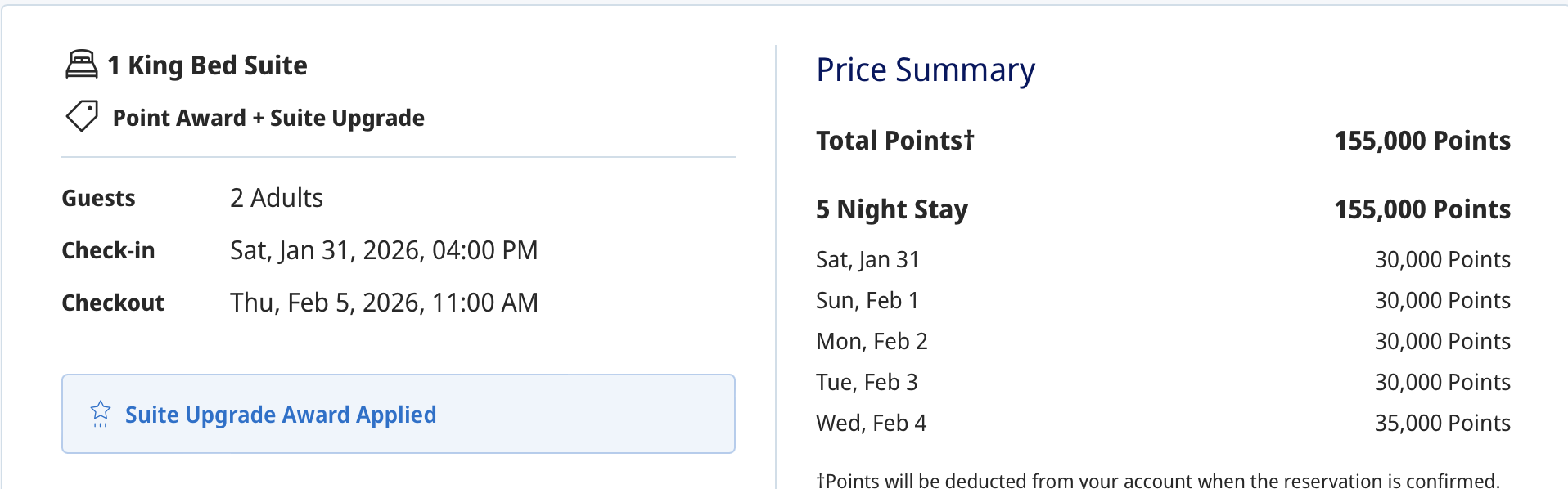The width and height of the screenshot is (1568, 489).
Task: Click the 2 Adults guests value
Action: click(277, 198)
